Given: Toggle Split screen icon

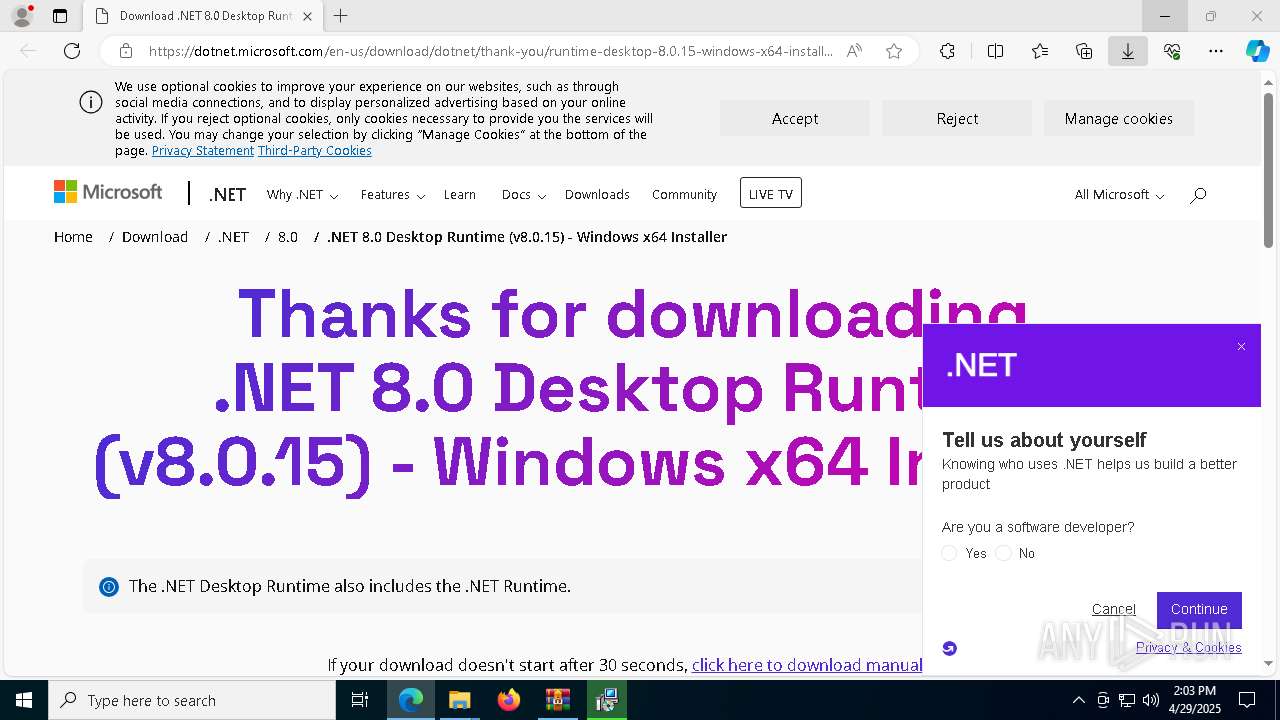Looking at the screenshot, I should point(995,51).
